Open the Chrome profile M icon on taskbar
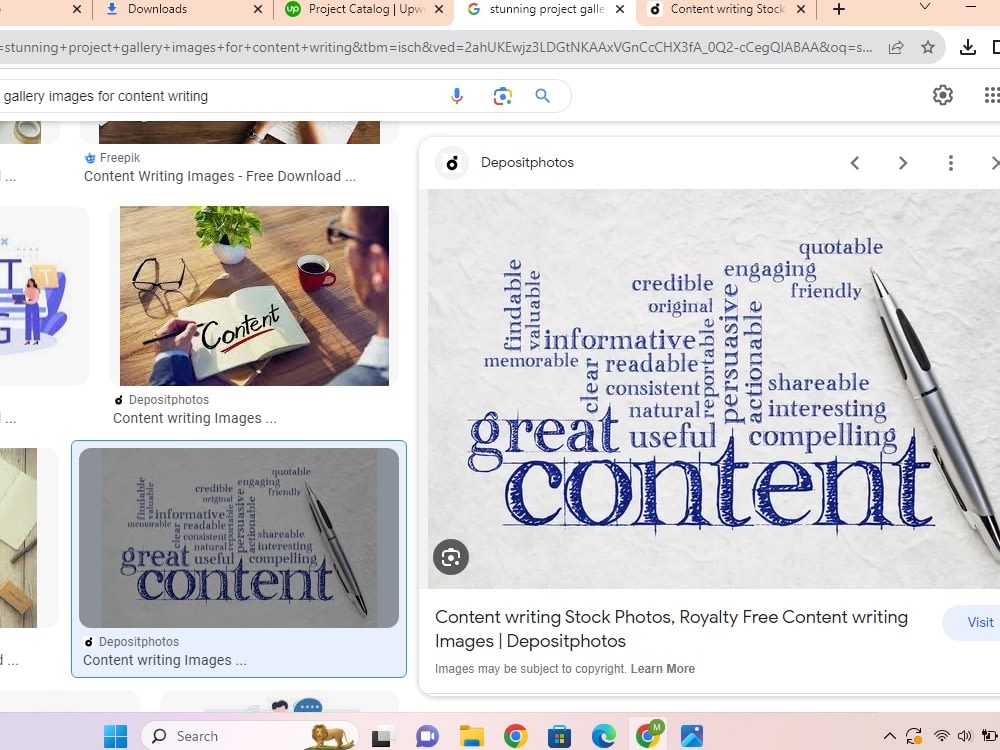 pos(649,735)
